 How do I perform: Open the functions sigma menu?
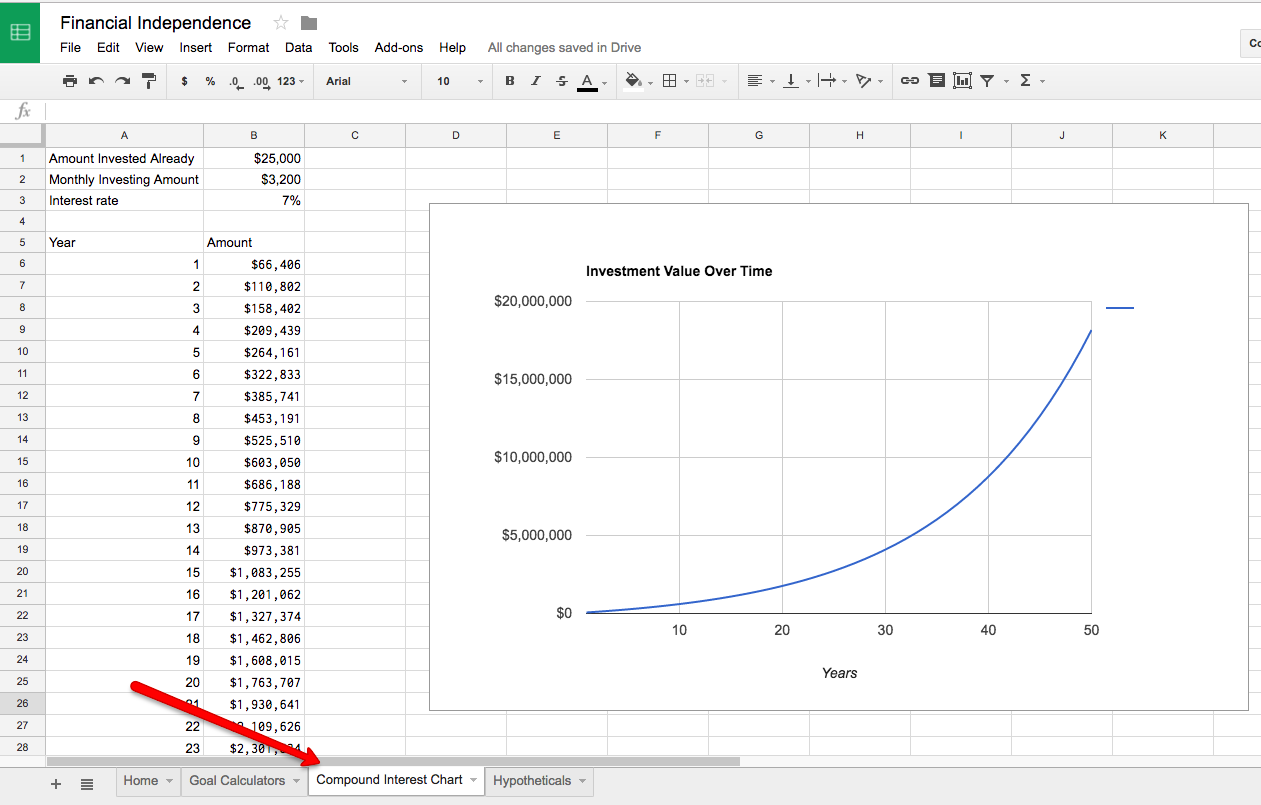tap(1031, 81)
